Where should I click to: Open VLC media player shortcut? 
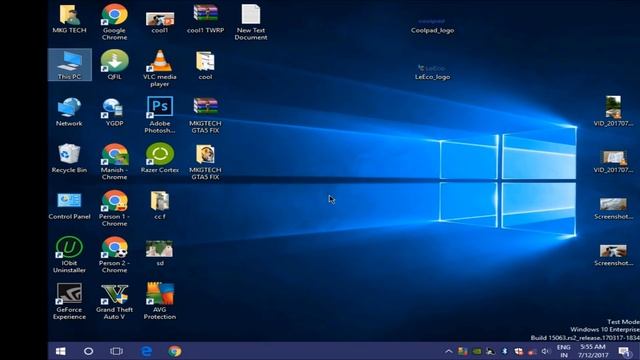click(x=160, y=69)
